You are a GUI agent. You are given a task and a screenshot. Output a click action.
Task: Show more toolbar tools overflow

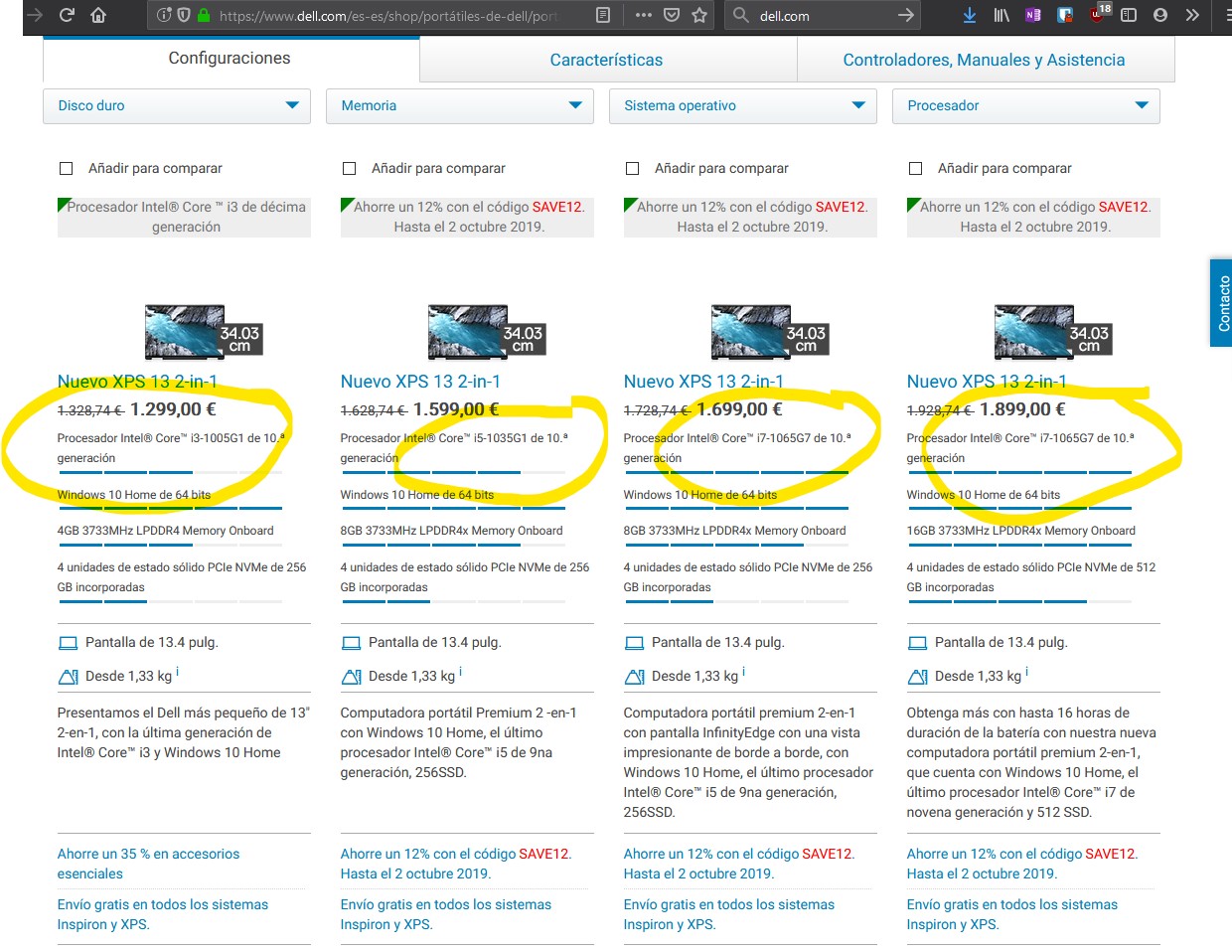click(1192, 15)
